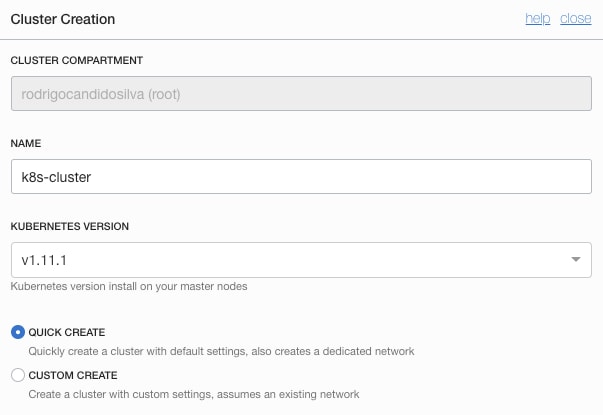Open the Kubernetes Version combo box
Screen dimensions: 603x415
(300, 260)
